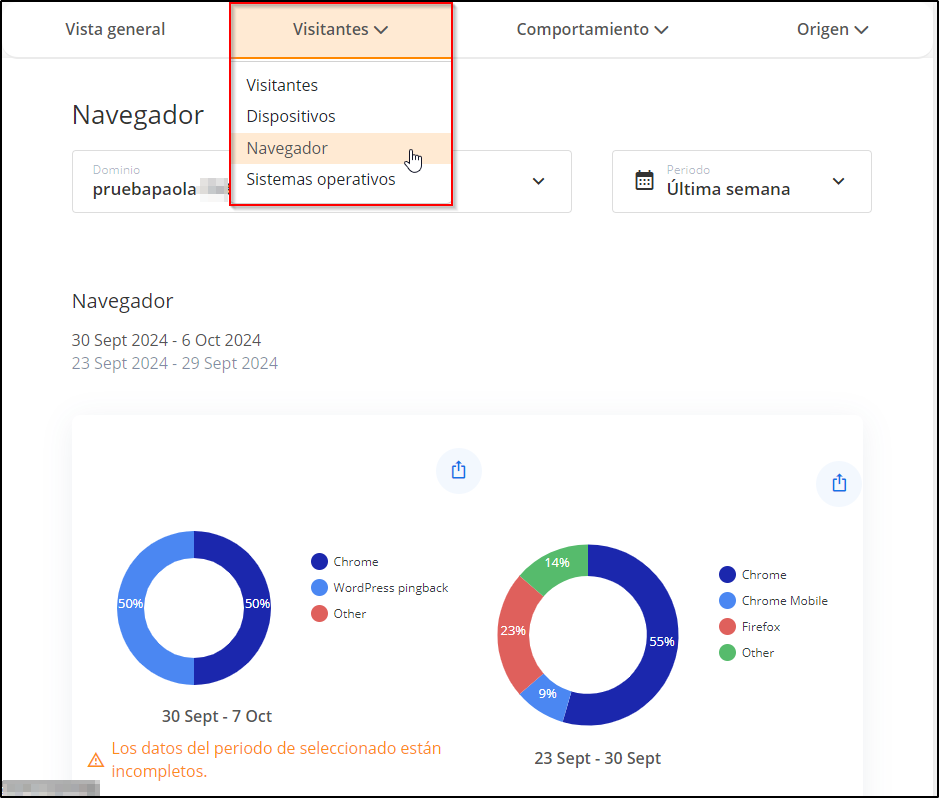Select Visitantes in the dropdown menu

(282, 85)
